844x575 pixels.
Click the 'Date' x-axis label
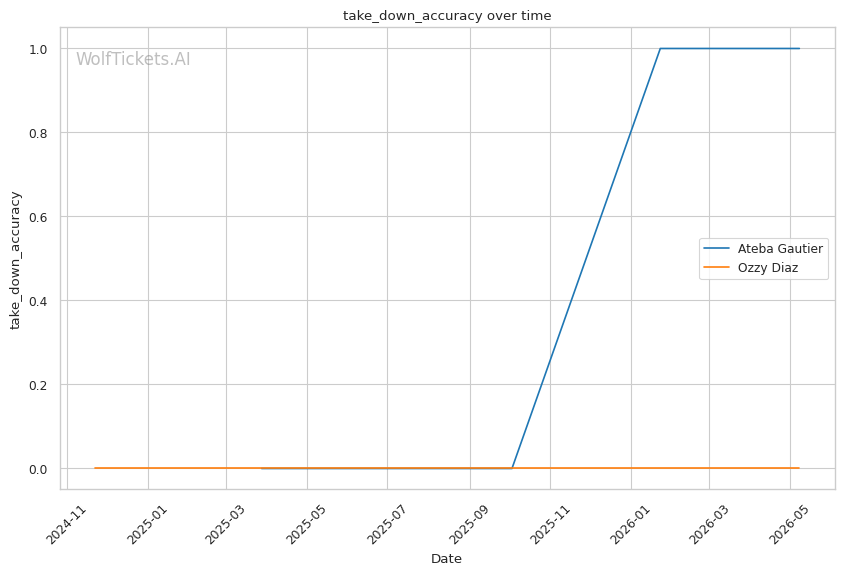pos(446,559)
